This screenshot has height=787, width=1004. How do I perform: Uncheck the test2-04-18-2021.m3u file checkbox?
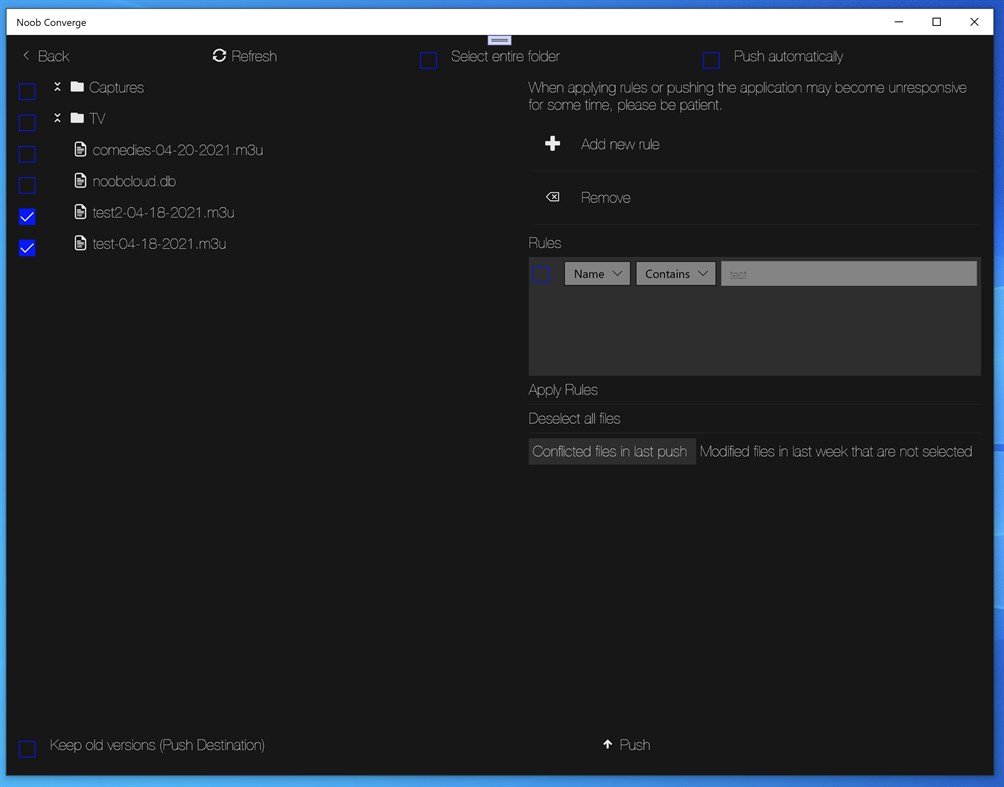click(26, 216)
